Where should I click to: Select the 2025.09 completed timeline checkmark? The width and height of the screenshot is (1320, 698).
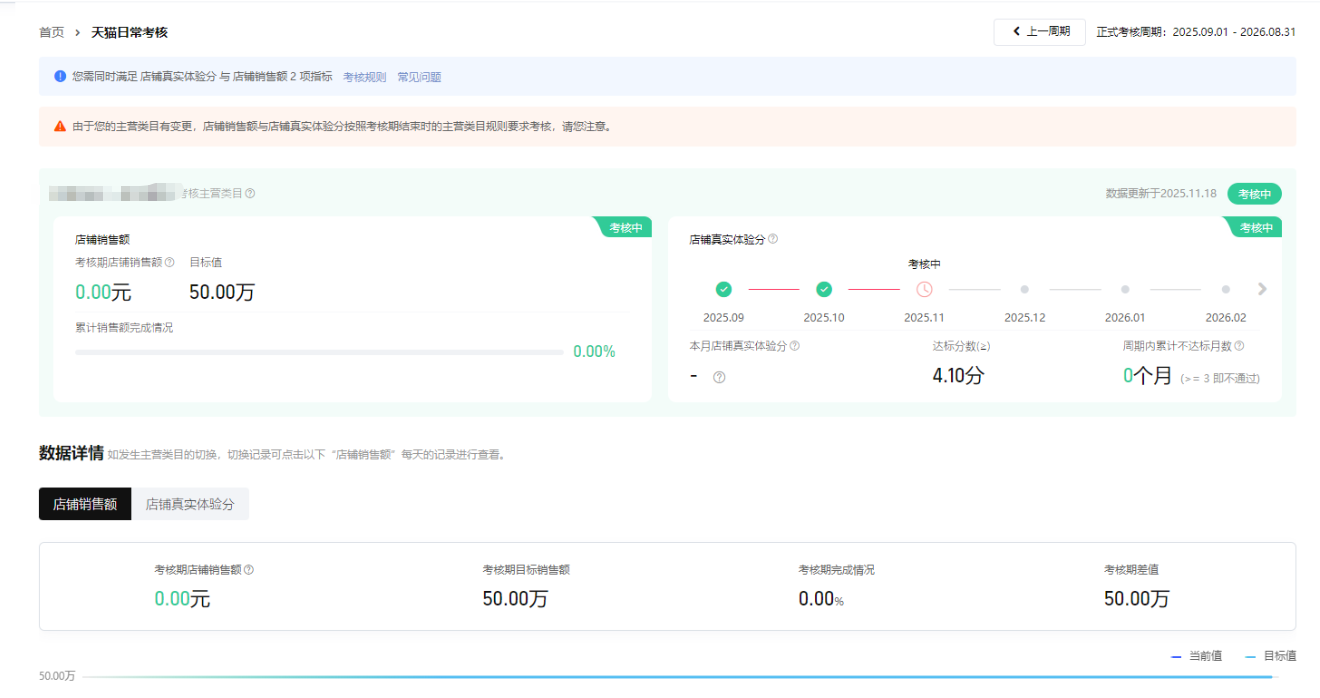[x=724, y=290]
